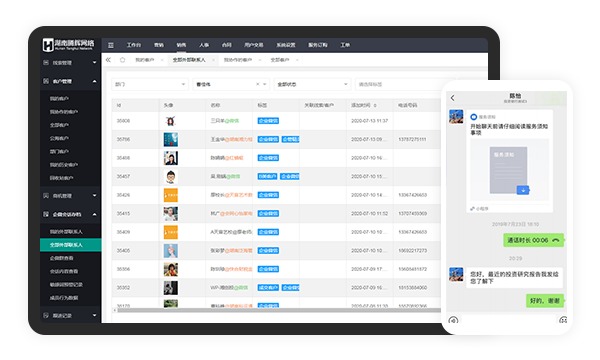This screenshot has height=360, width=600.
Task: Open the staff member dropdown arrow
Action: tap(264, 84)
